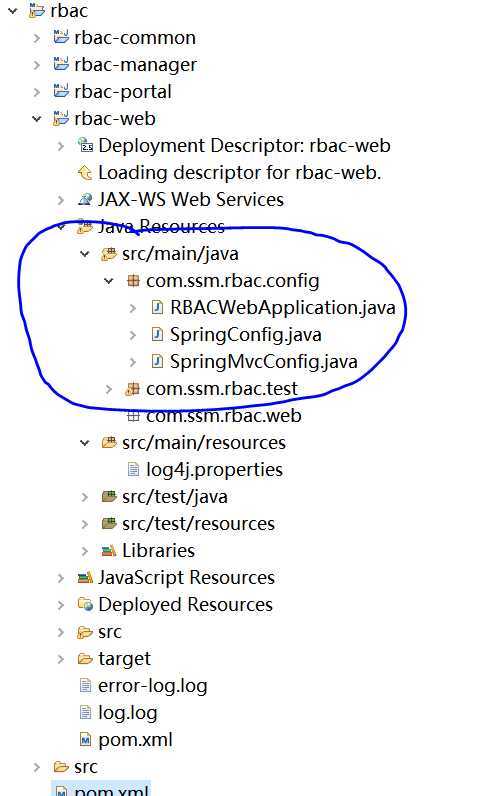Image resolution: width=478 pixels, height=796 pixels.
Task: Click the target folder icon
Action: 85,658
